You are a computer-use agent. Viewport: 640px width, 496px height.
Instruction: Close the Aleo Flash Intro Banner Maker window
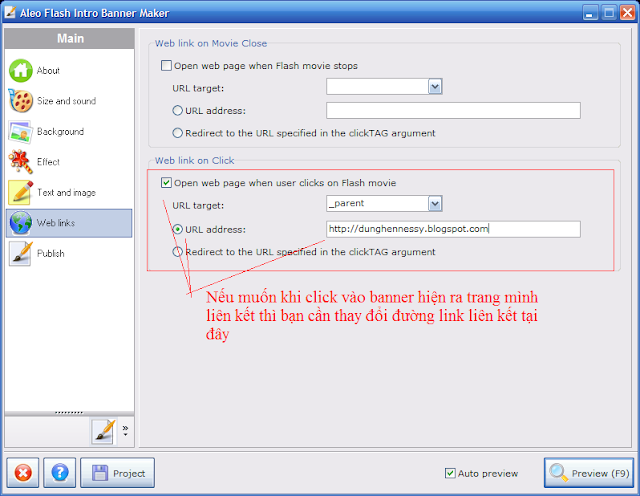(627, 13)
